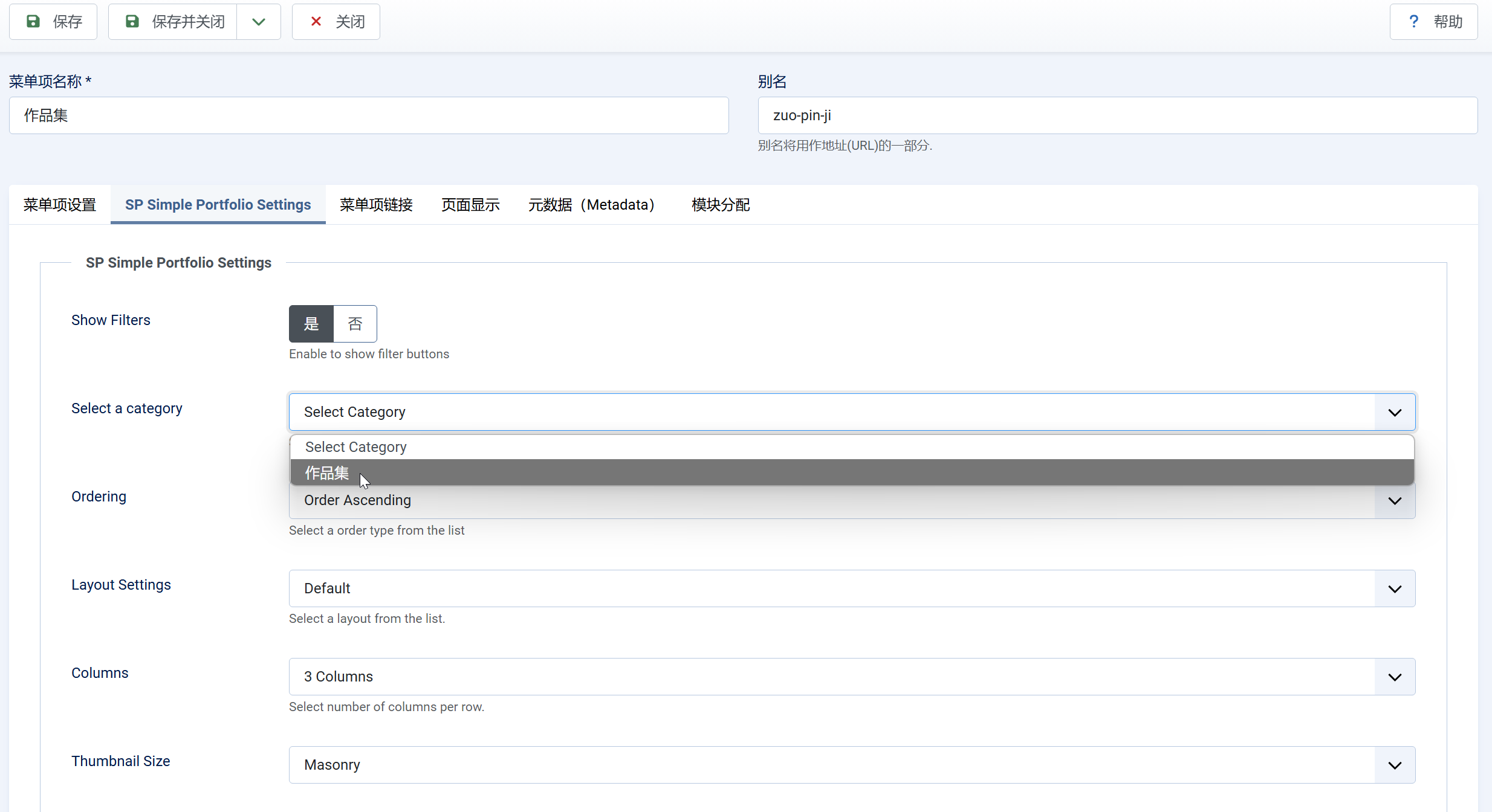Choose 作品集 in the category dropdown list
This screenshot has height=812, width=1492.
click(x=327, y=472)
